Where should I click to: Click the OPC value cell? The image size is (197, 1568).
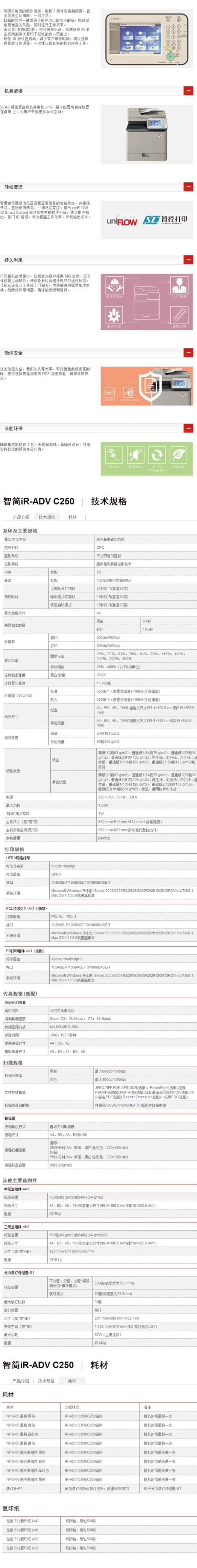click(x=145, y=547)
